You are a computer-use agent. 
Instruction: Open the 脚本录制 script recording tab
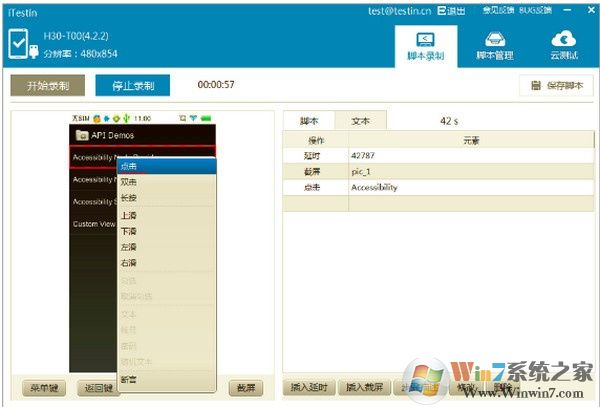[426, 46]
